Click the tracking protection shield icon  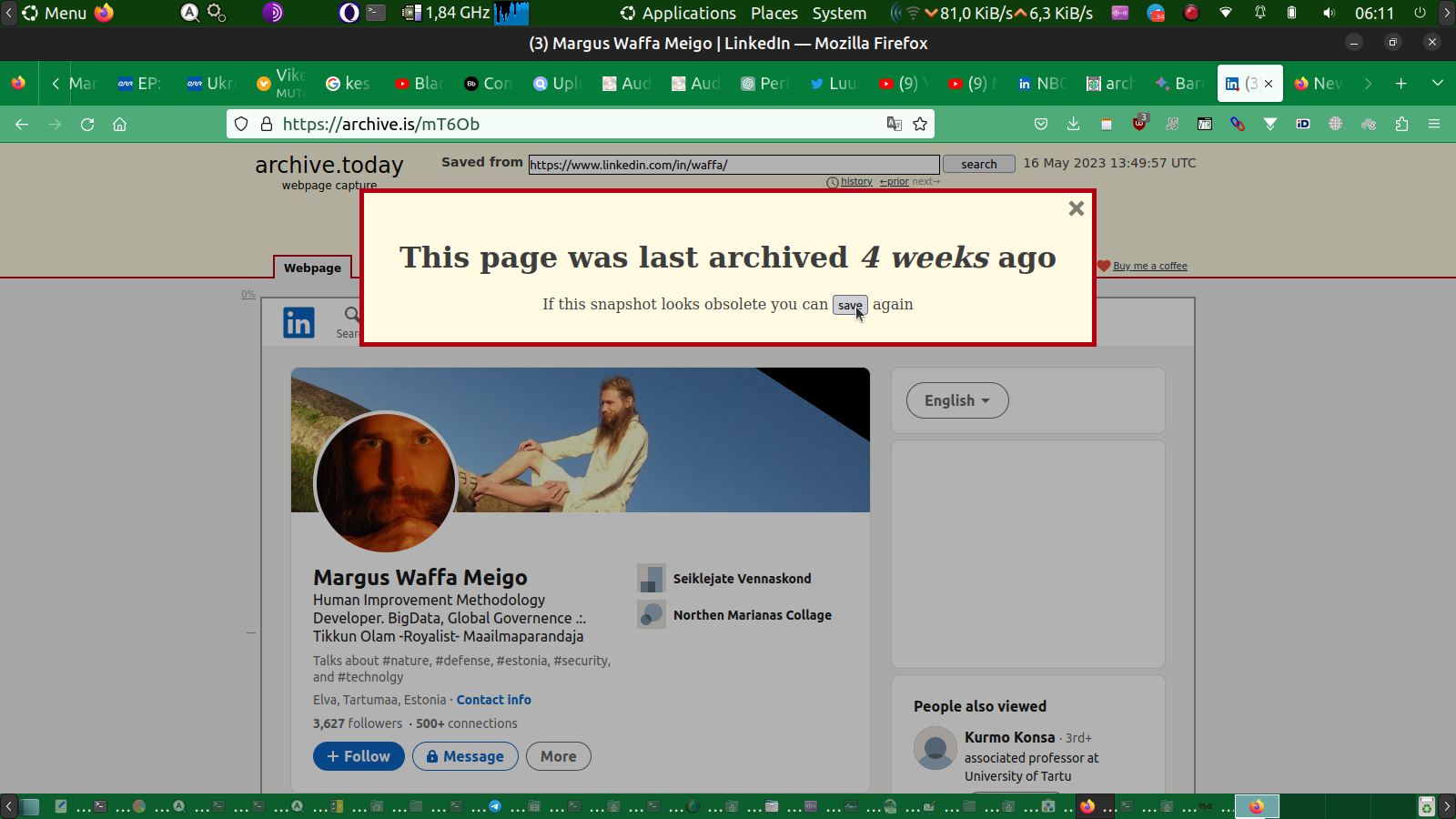coord(241,125)
